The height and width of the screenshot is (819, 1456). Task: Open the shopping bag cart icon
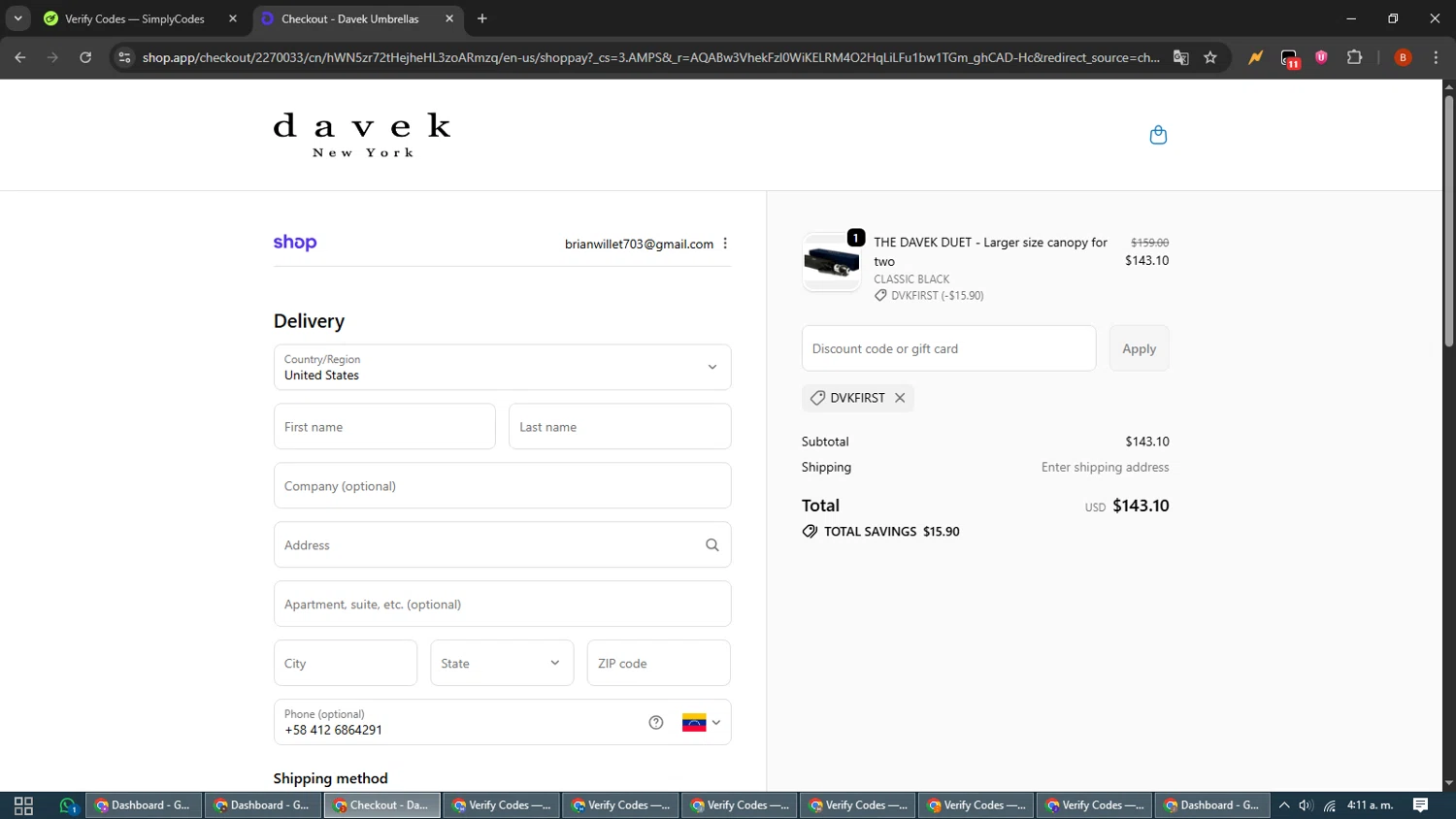point(1158,135)
